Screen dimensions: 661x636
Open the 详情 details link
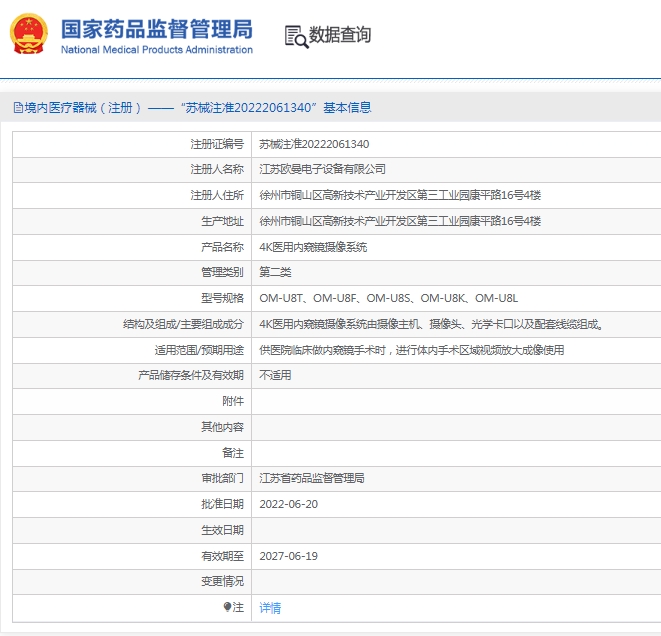point(270,608)
